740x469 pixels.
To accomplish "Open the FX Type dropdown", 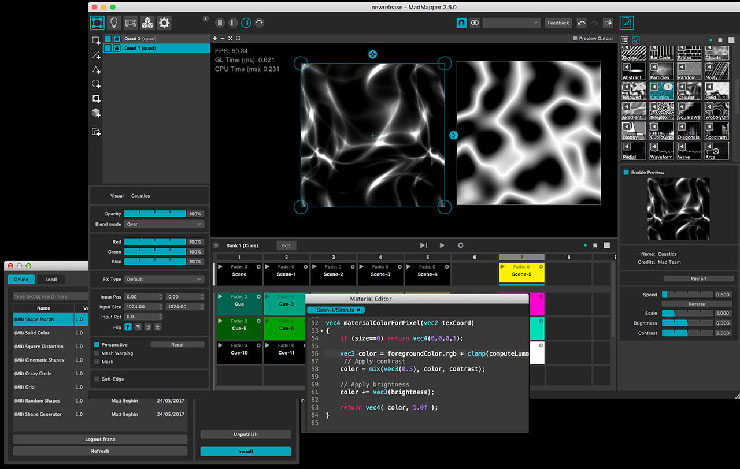I will pyautogui.click(x=164, y=279).
